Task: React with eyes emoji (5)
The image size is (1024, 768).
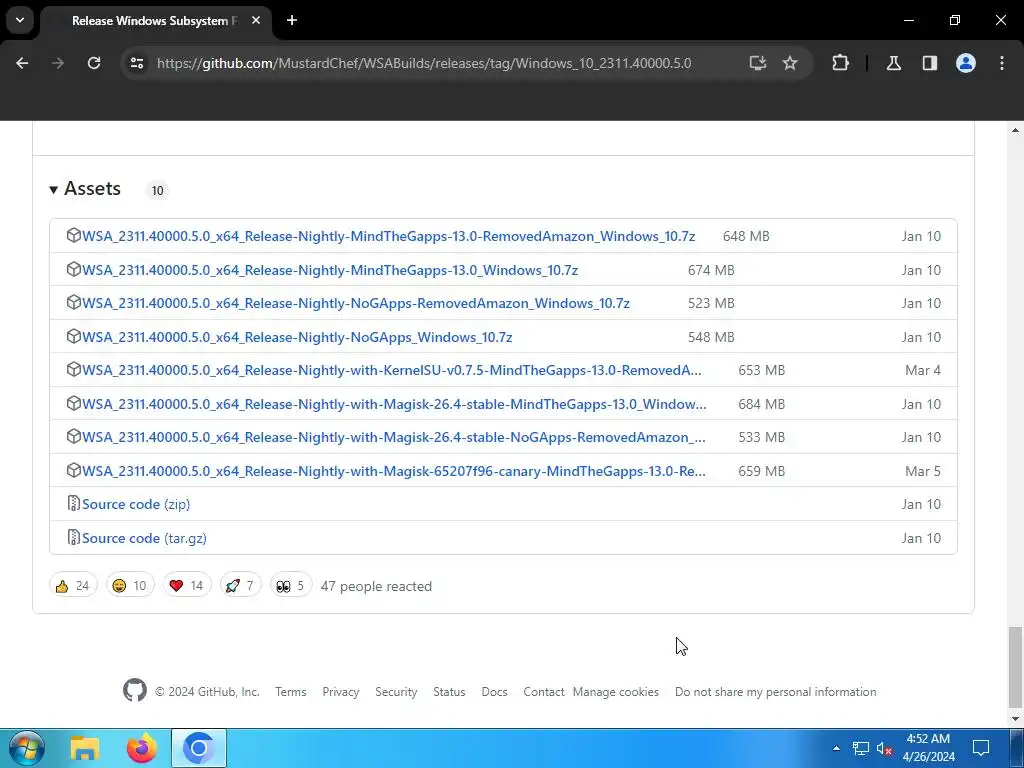Action: click(x=291, y=586)
